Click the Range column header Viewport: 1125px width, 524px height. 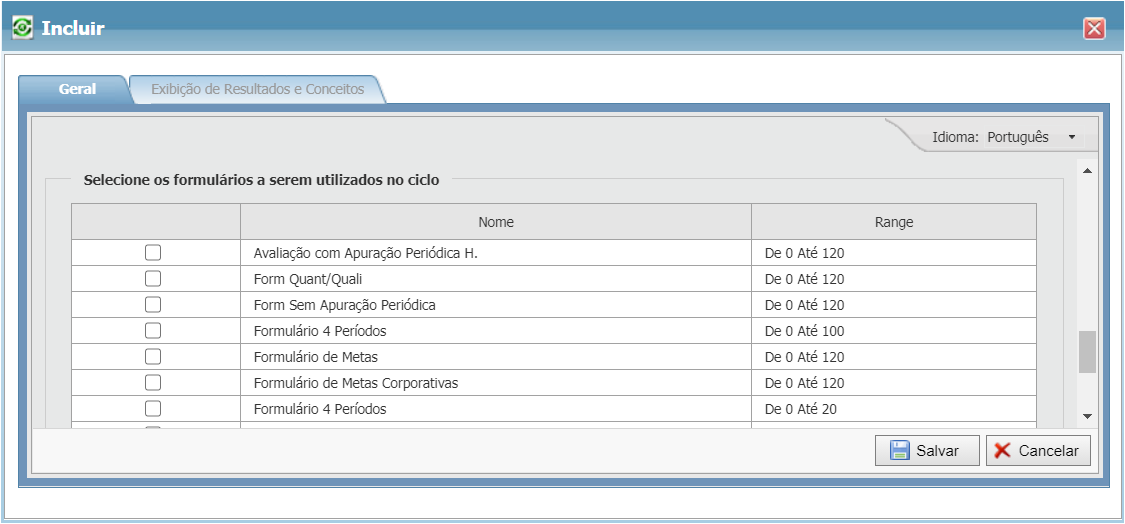click(x=893, y=222)
